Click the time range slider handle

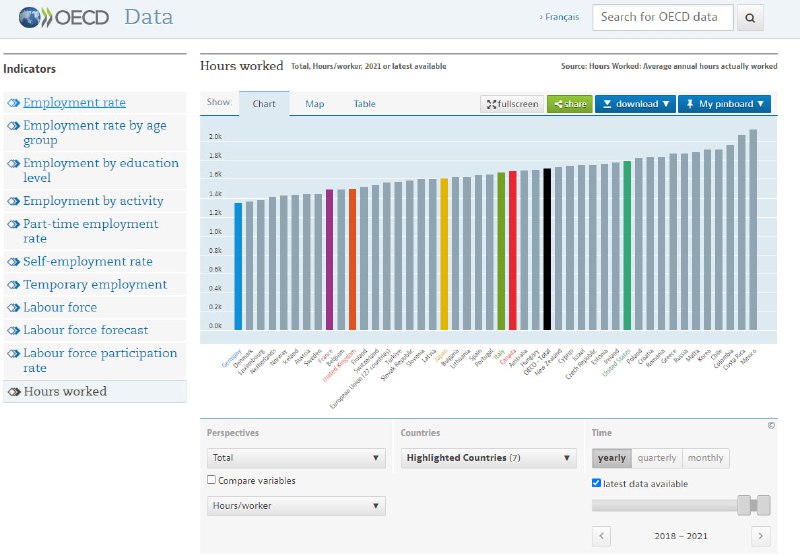tap(743, 505)
